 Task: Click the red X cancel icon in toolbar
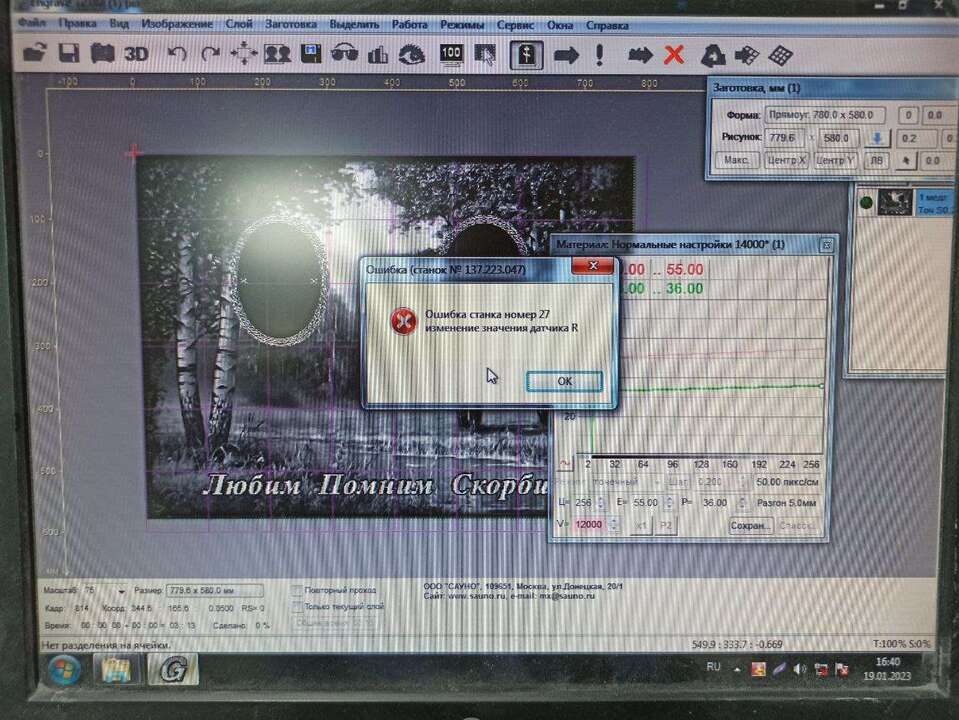[x=674, y=55]
